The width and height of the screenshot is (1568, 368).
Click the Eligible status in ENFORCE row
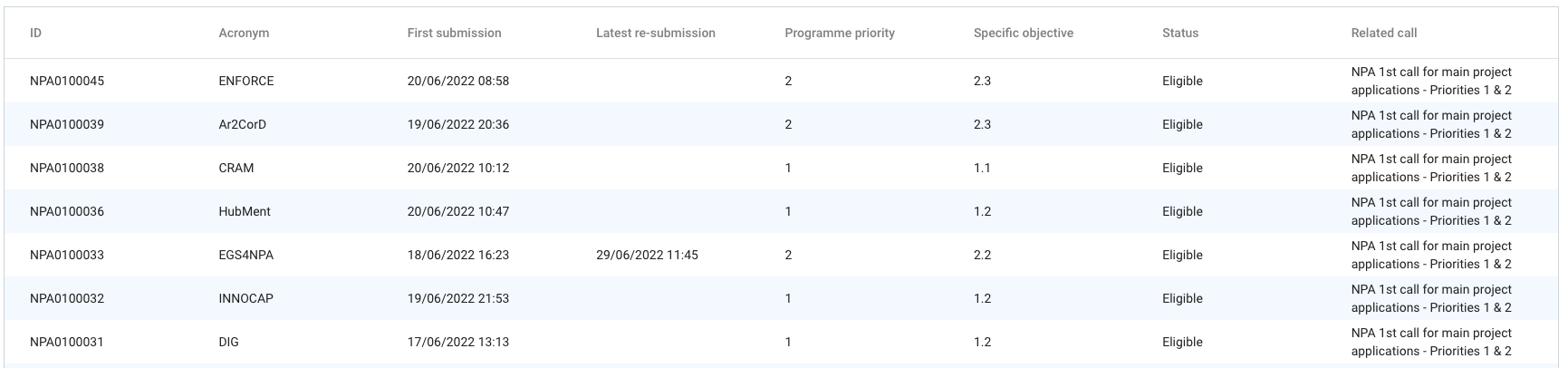(x=1182, y=81)
